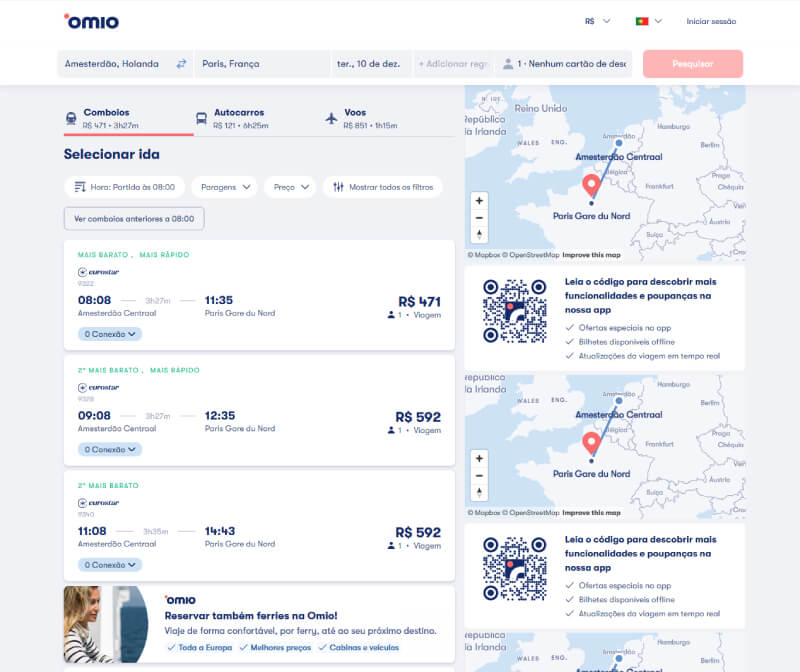The image size is (800, 672).
Task: Open passengers and discount card selector
Action: pos(564,64)
